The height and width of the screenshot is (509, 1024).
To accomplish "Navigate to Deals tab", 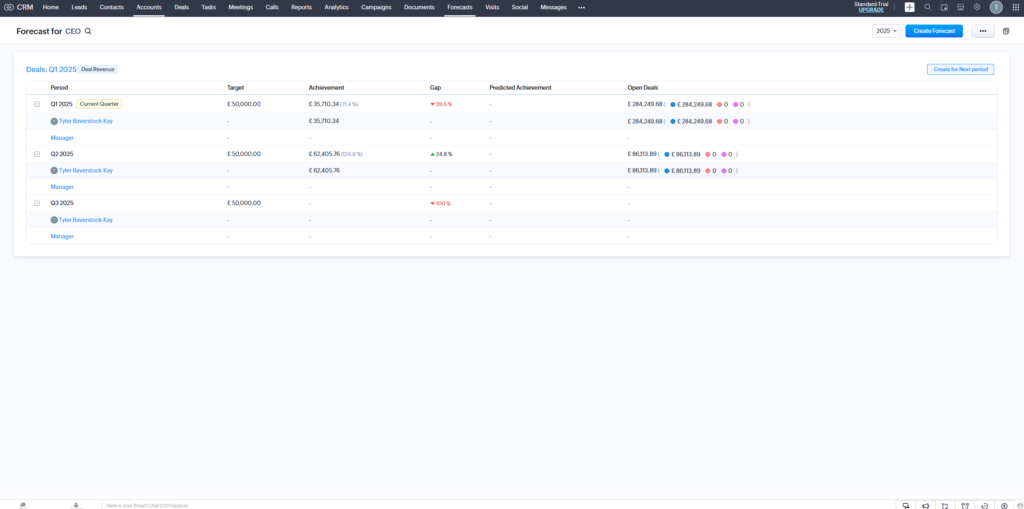I will (x=182, y=7).
